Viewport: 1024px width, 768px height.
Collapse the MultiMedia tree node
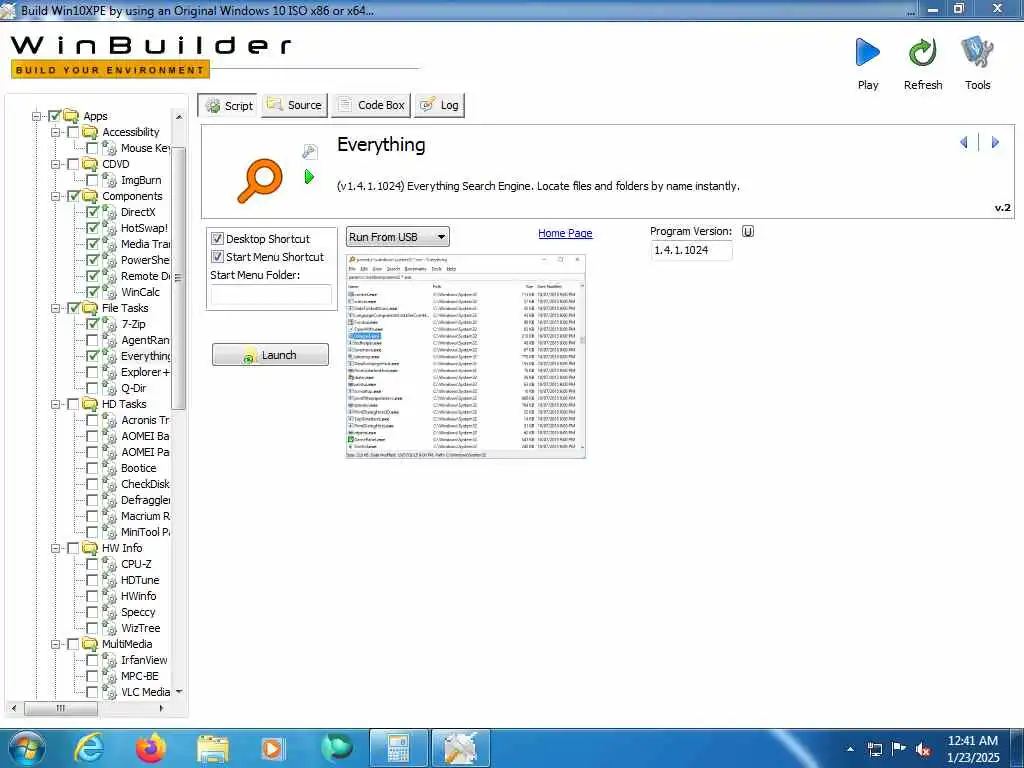point(56,644)
